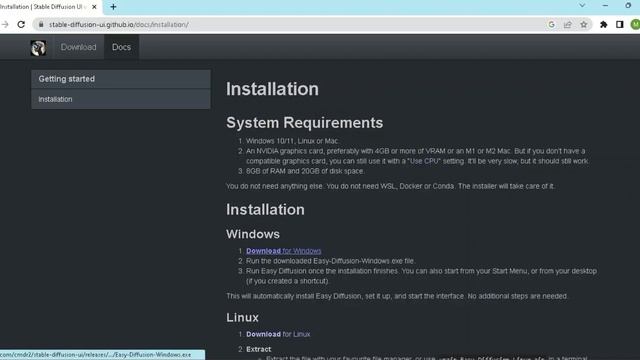Click the forward navigation arrow
Viewport: 640px width, 360px height.
5,24
